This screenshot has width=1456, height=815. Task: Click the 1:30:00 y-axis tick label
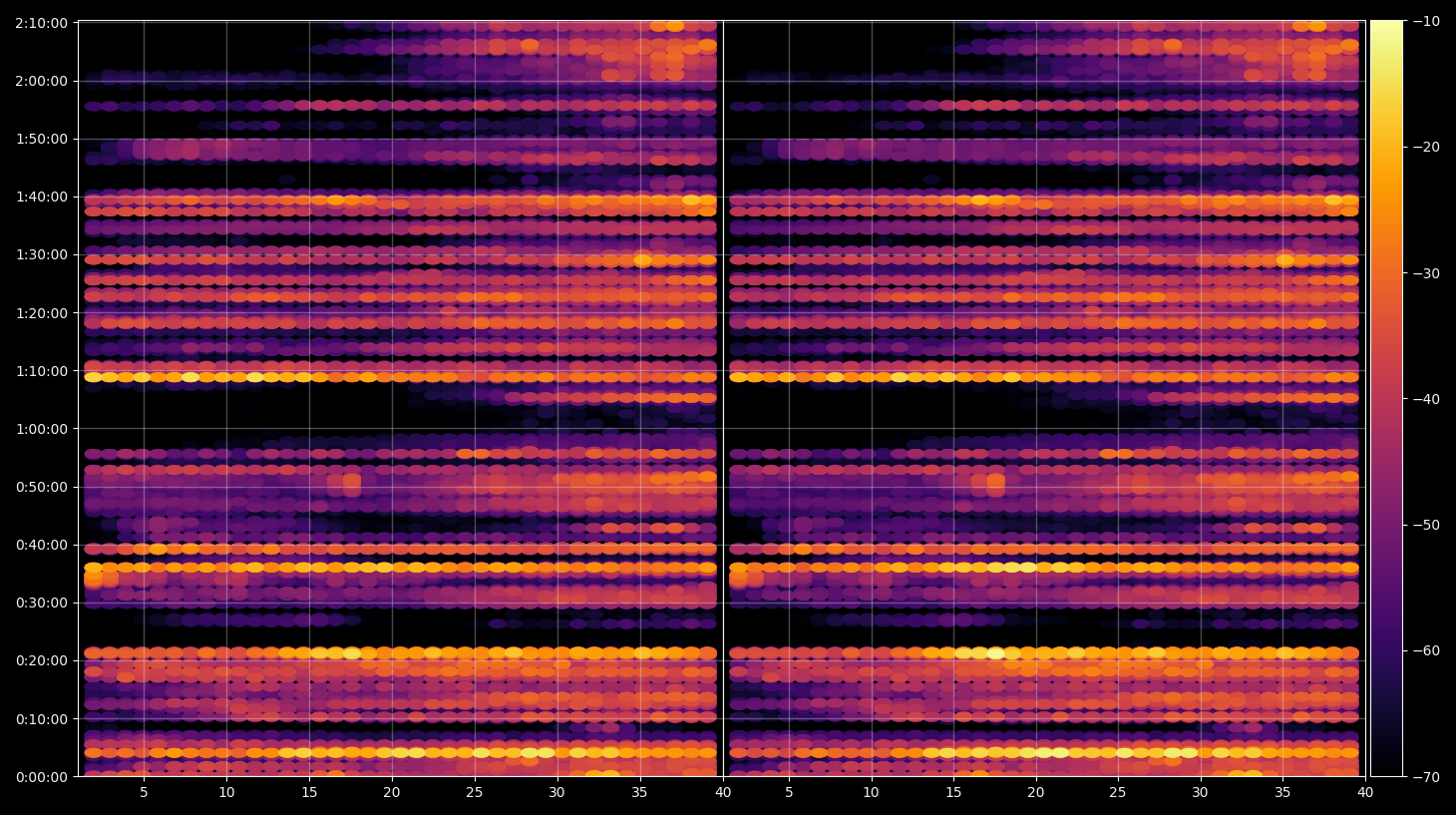[41, 254]
